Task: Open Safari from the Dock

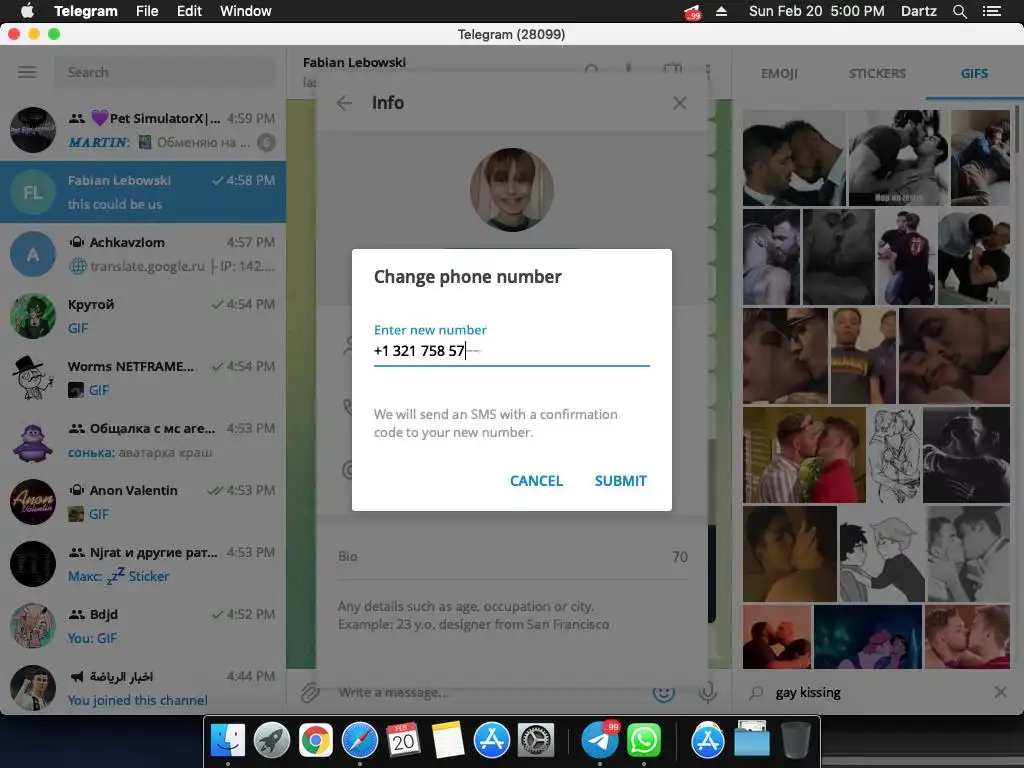Action: [360, 741]
